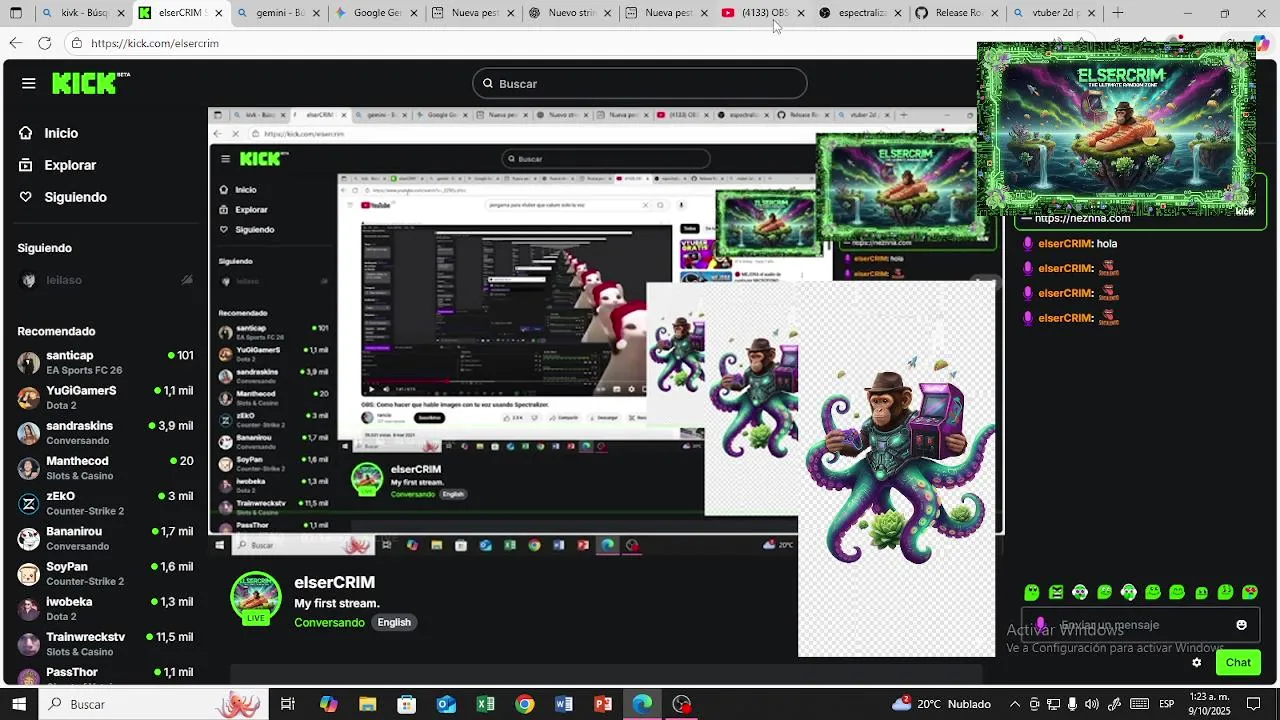Open sandraskins recommended channel
This screenshot has width=1280, height=720.
[105, 433]
